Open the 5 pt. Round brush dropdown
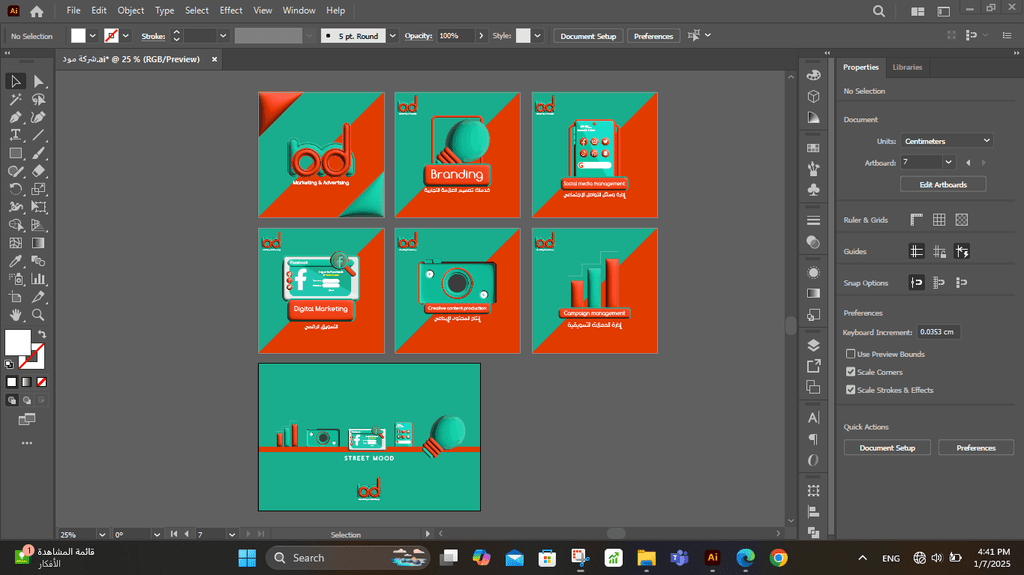 point(392,36)
